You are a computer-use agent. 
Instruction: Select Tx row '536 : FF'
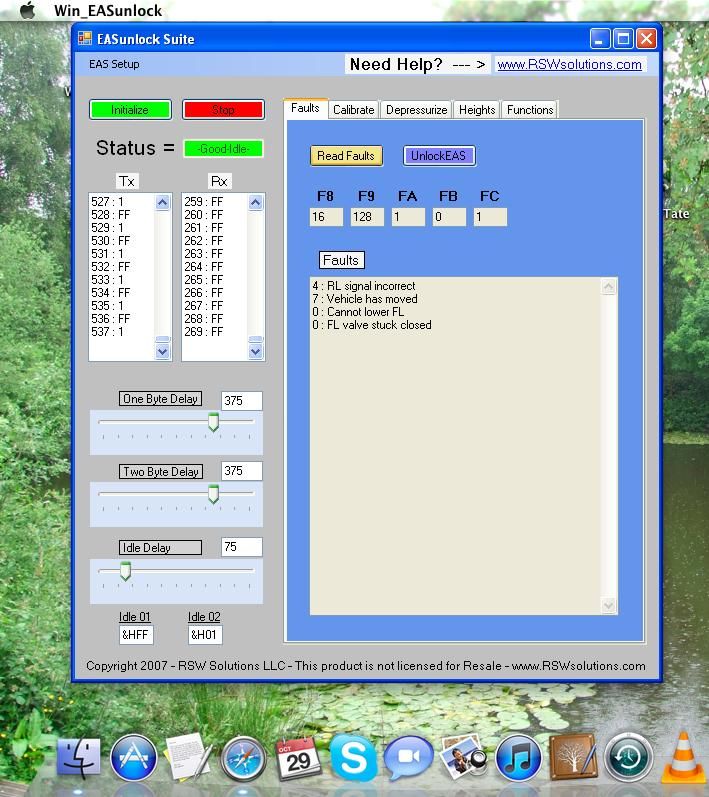click(110, 319)
